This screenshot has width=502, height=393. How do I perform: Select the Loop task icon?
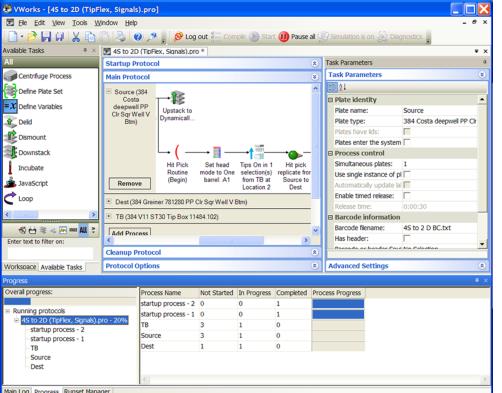coord(10,198)
